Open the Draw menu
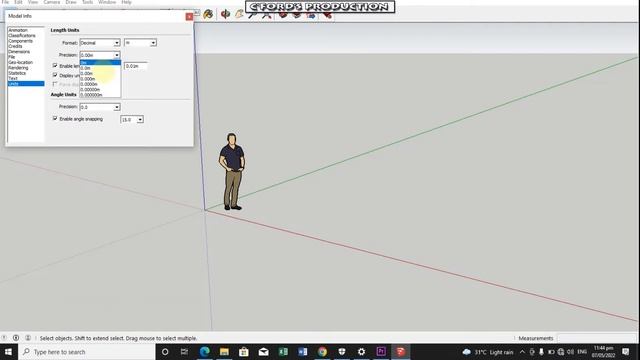The width and height of the screenshot is (640, 360). [71, 2]
